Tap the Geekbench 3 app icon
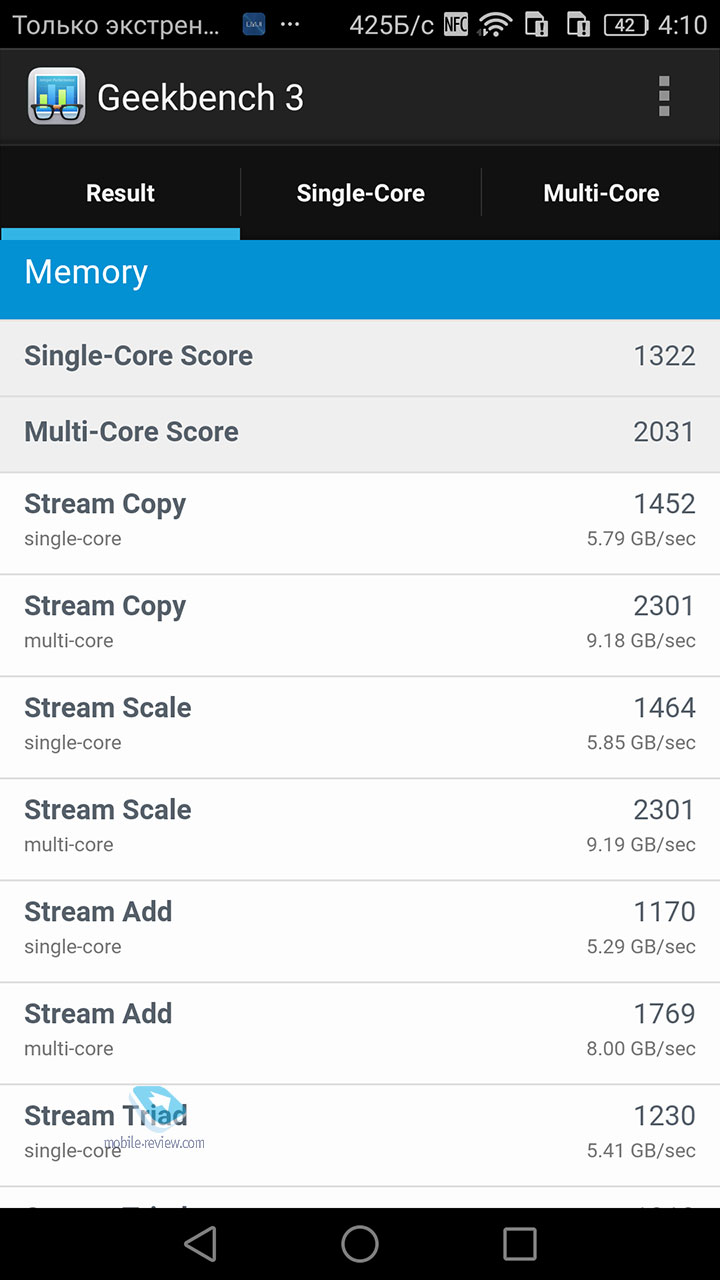 [56, 97]
